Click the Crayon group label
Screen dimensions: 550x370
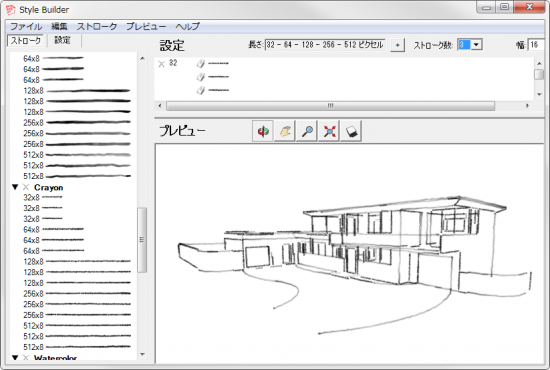(x=48, y=188)
